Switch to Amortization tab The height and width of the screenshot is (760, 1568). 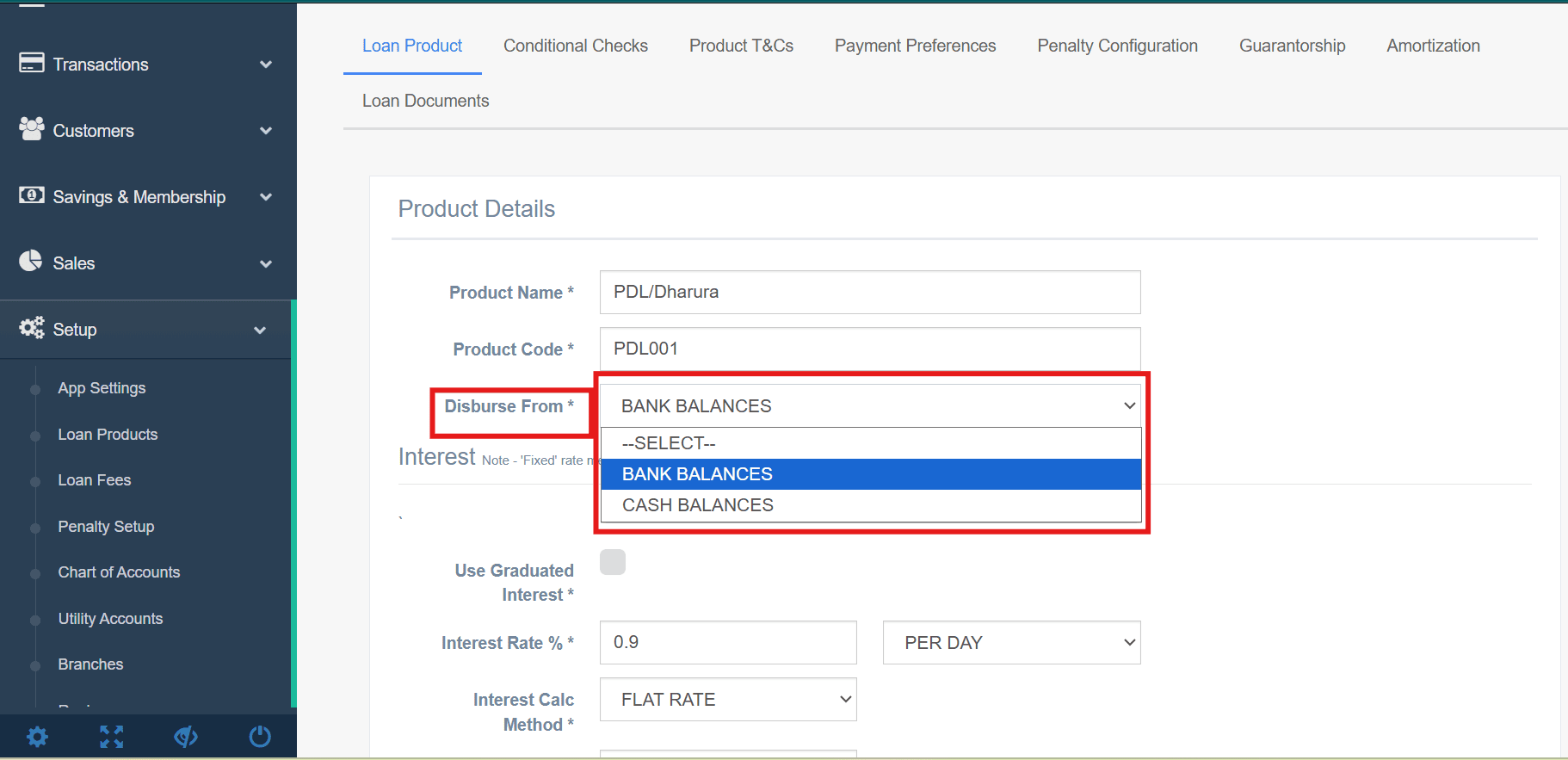(1434, 46)
